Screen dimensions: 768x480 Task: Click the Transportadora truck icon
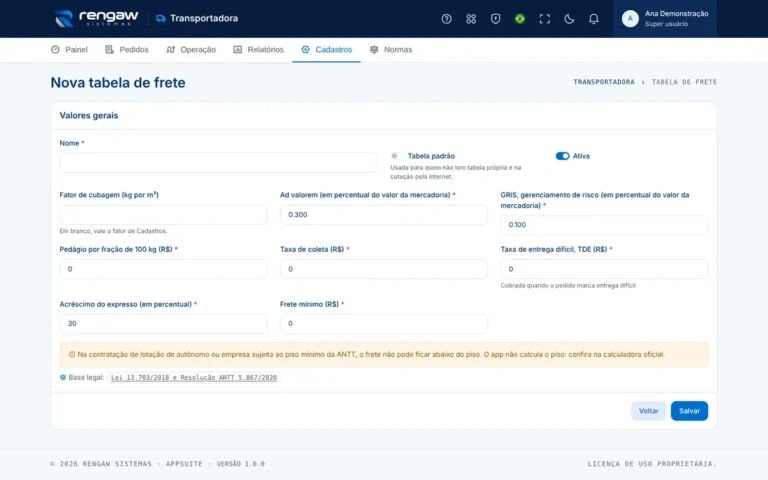click(161, 19)
